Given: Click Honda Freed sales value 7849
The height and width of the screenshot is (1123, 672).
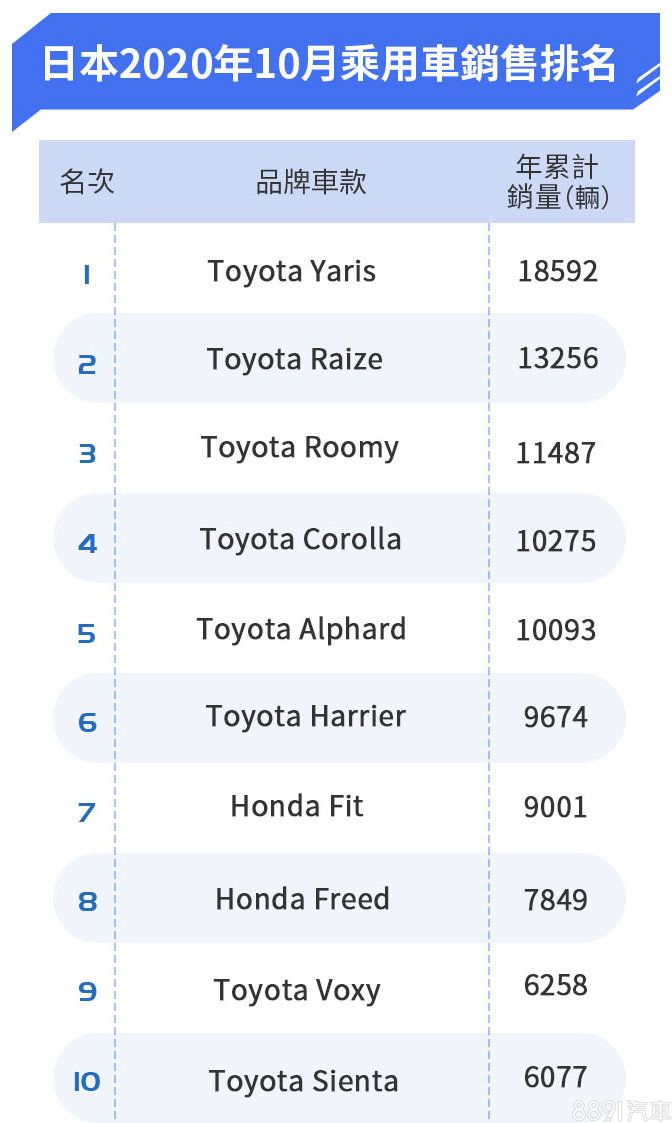Looking at the screenshot, I should click(x=556, y=900).
